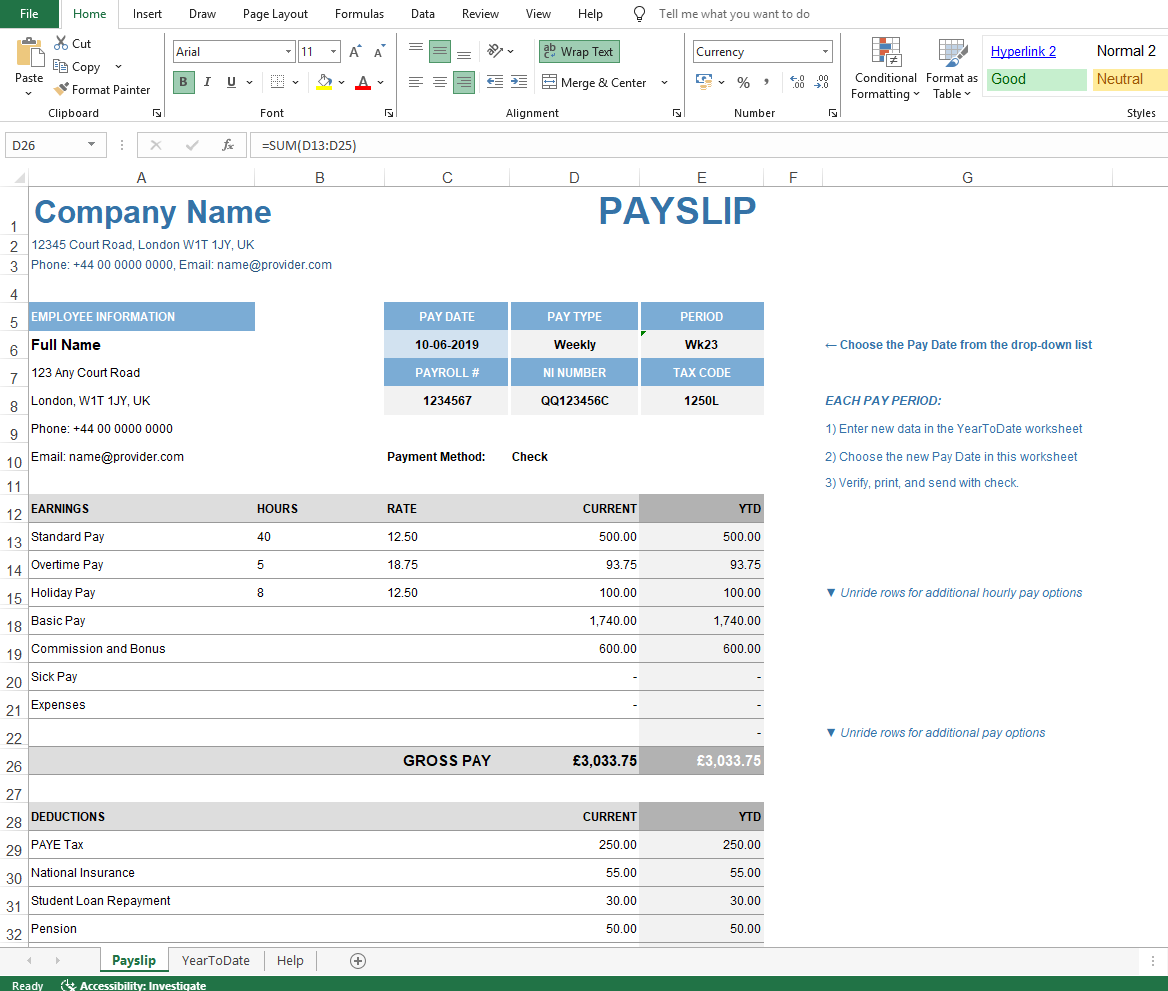Center text horizontally
1168x991 pixels.
439,82
